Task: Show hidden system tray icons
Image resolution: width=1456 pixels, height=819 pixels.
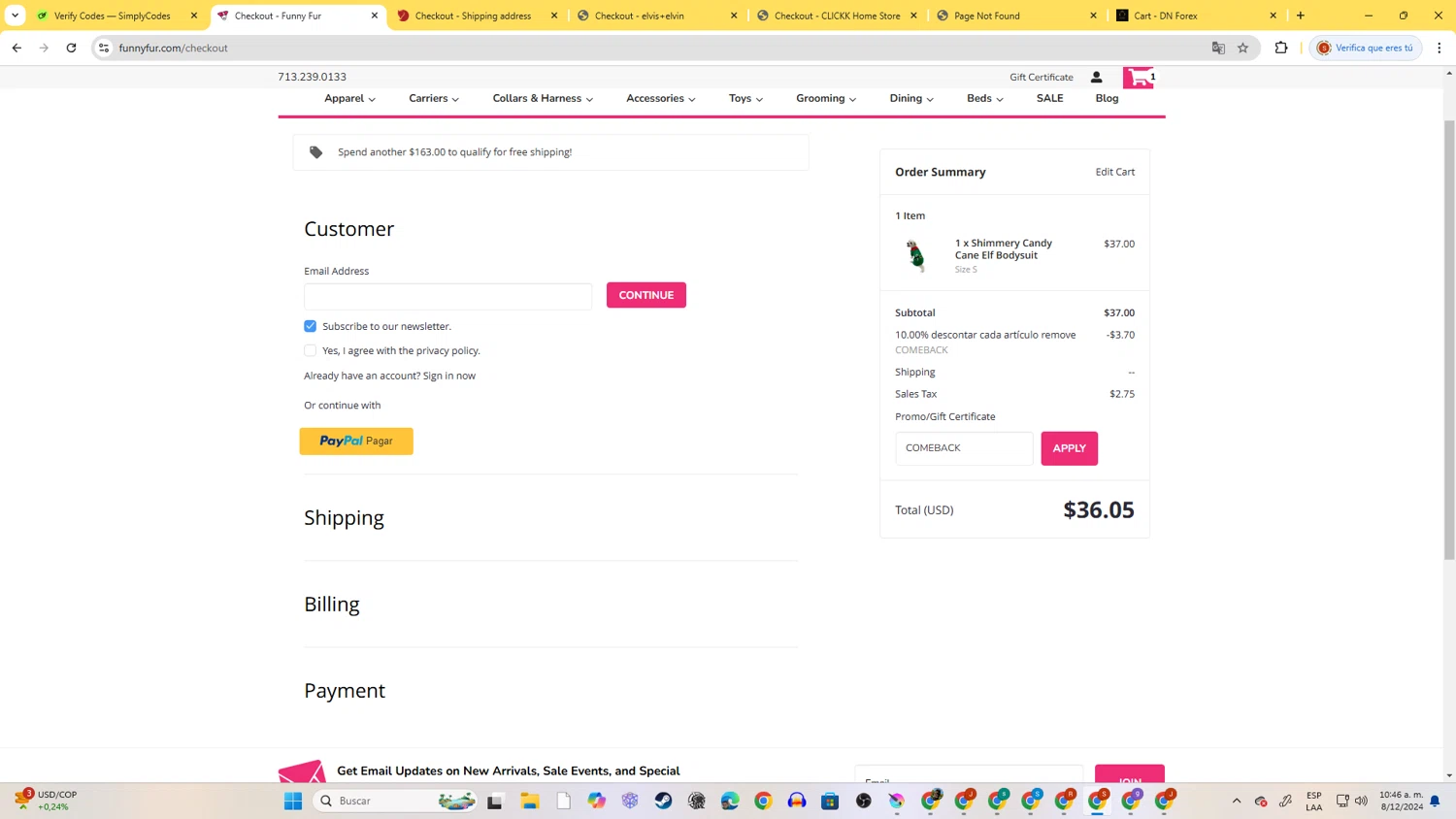Action: [x=1237, y=801]
